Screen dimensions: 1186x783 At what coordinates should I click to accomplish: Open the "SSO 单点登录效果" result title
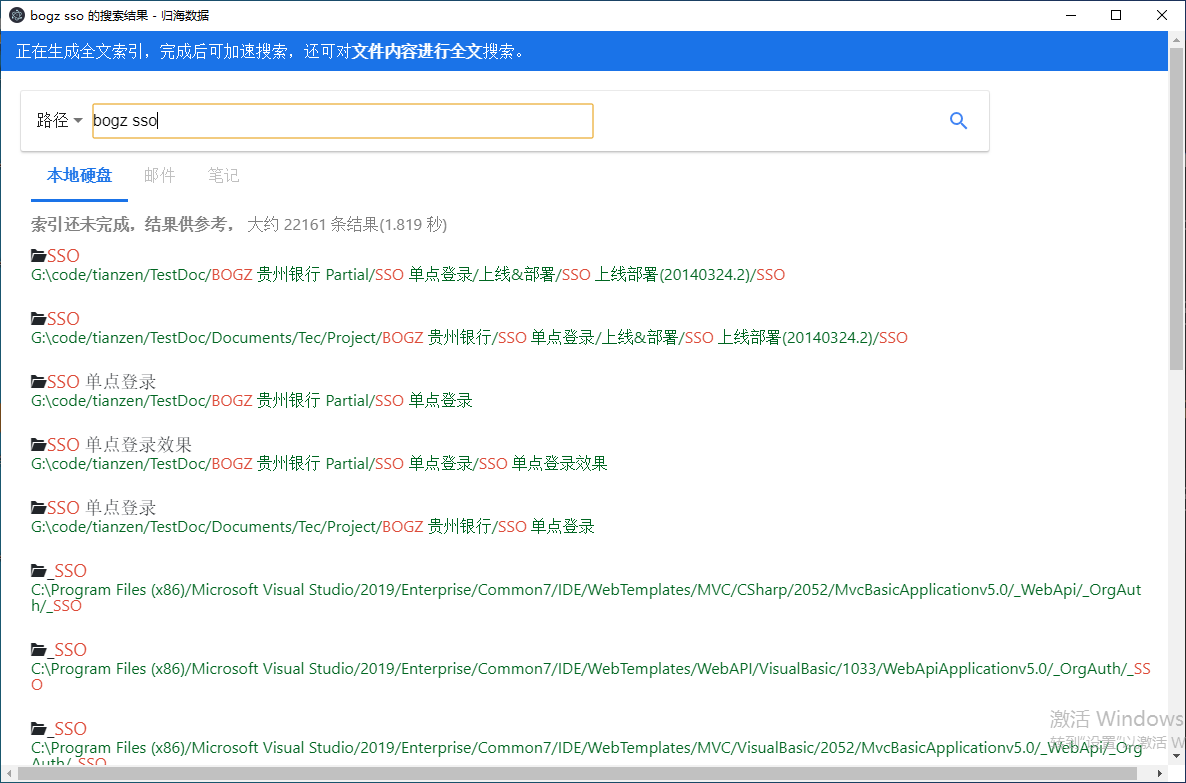(119, 445)
